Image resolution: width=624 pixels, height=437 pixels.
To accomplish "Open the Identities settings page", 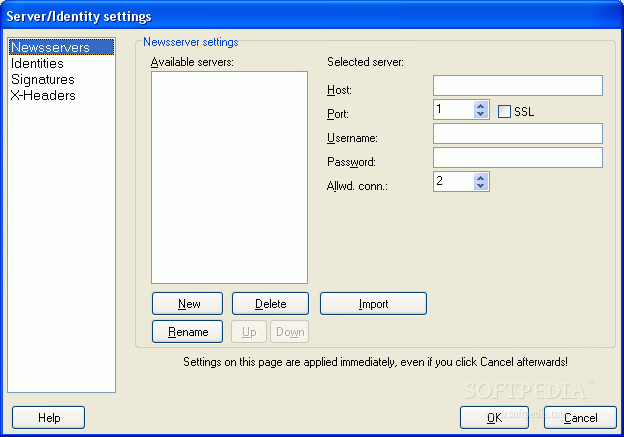I will tap(37, 64).
